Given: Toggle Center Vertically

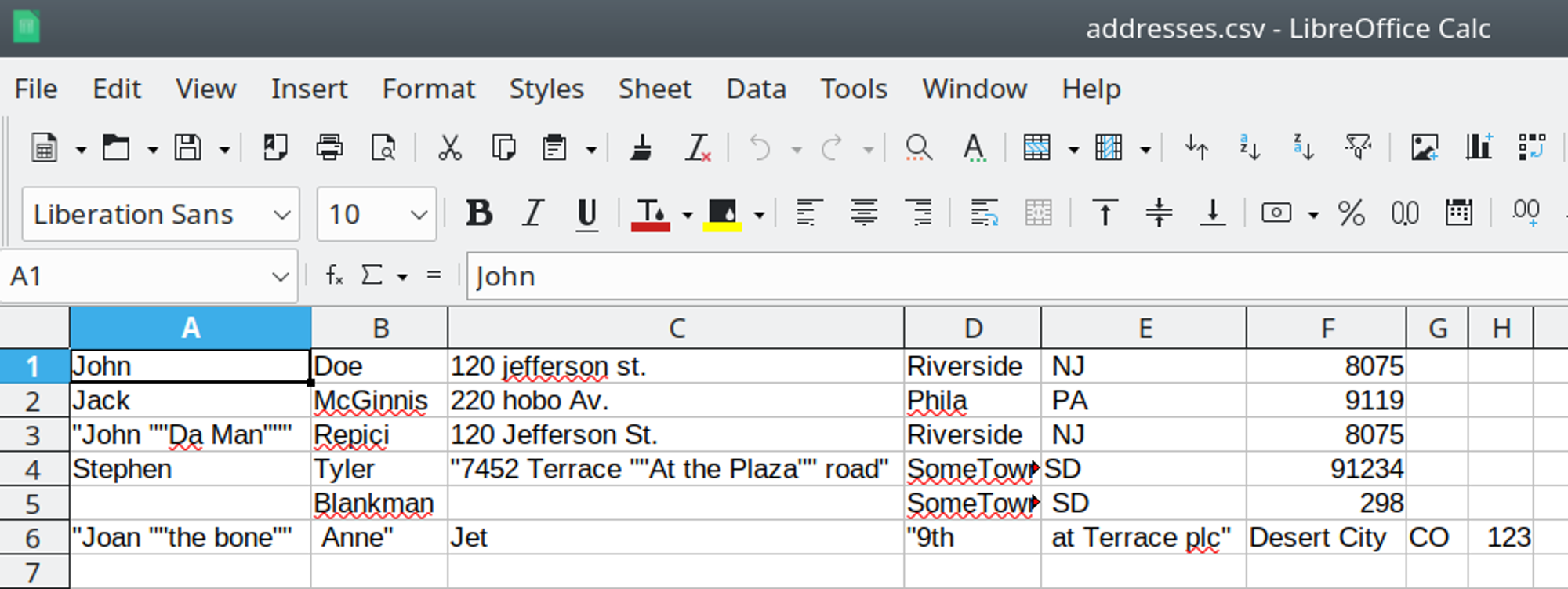Looking at the screenshot, I should (x=1159, y=213).
